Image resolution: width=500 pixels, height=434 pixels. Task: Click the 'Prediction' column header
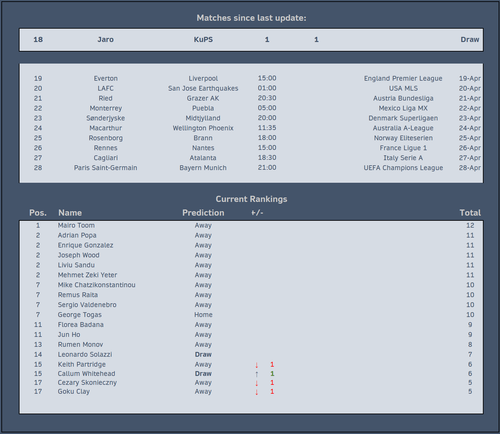203,213
